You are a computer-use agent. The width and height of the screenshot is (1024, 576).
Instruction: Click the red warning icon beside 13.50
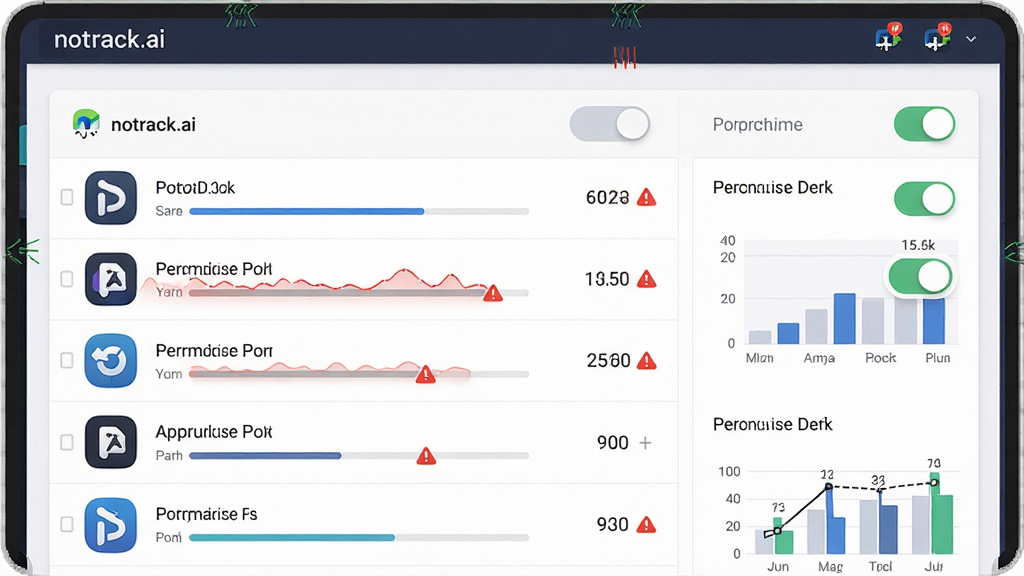(x=647, y=279)
